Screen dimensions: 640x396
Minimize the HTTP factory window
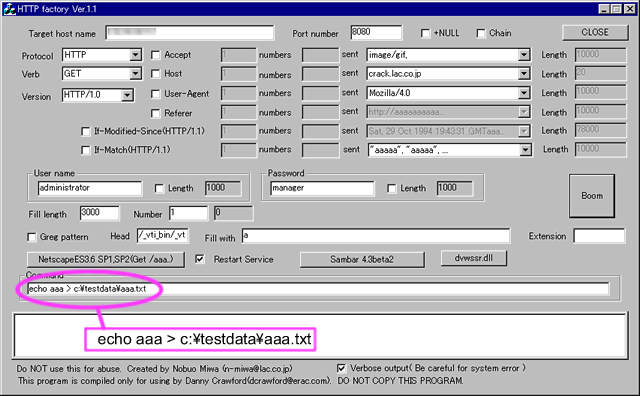604,9
